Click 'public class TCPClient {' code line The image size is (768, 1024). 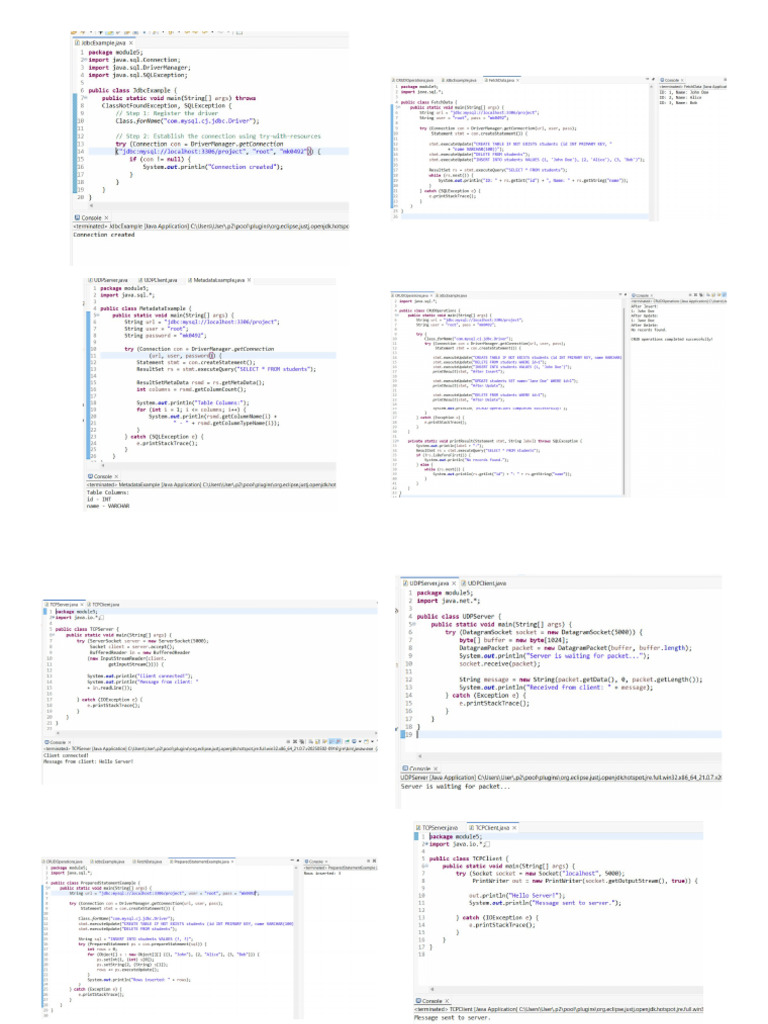pos(468,859)
